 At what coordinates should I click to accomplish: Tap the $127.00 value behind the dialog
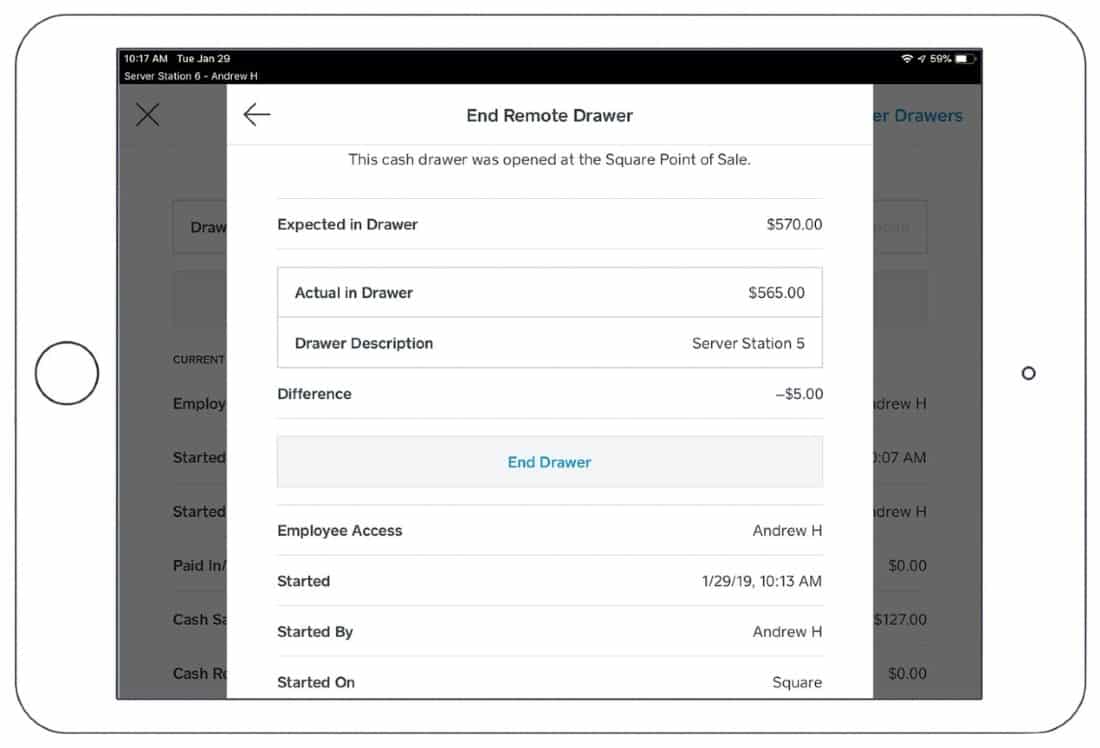pyautogui.click(x=900, y=620)
